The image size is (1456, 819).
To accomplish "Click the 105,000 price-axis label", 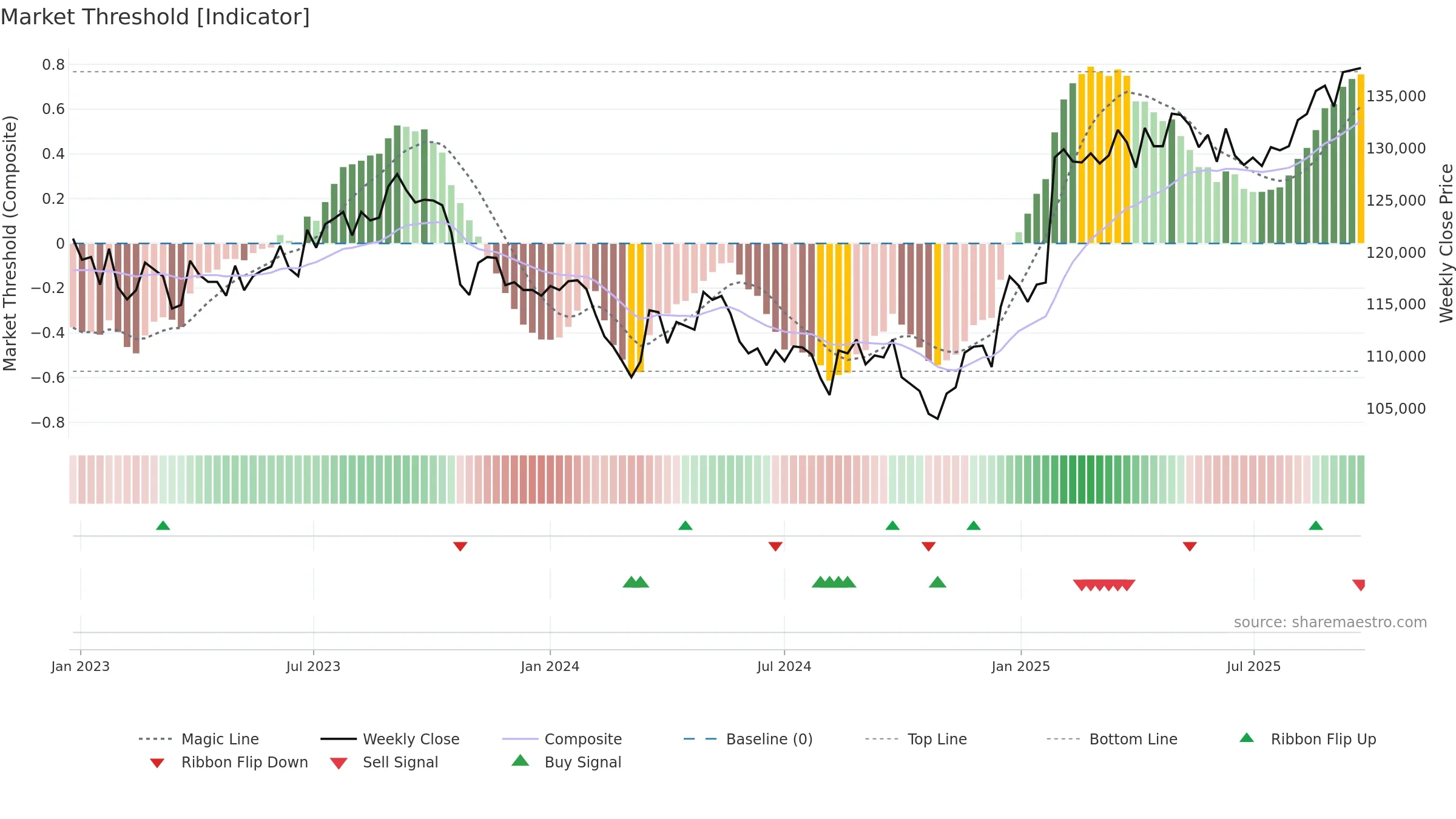I will (1396, 408).
